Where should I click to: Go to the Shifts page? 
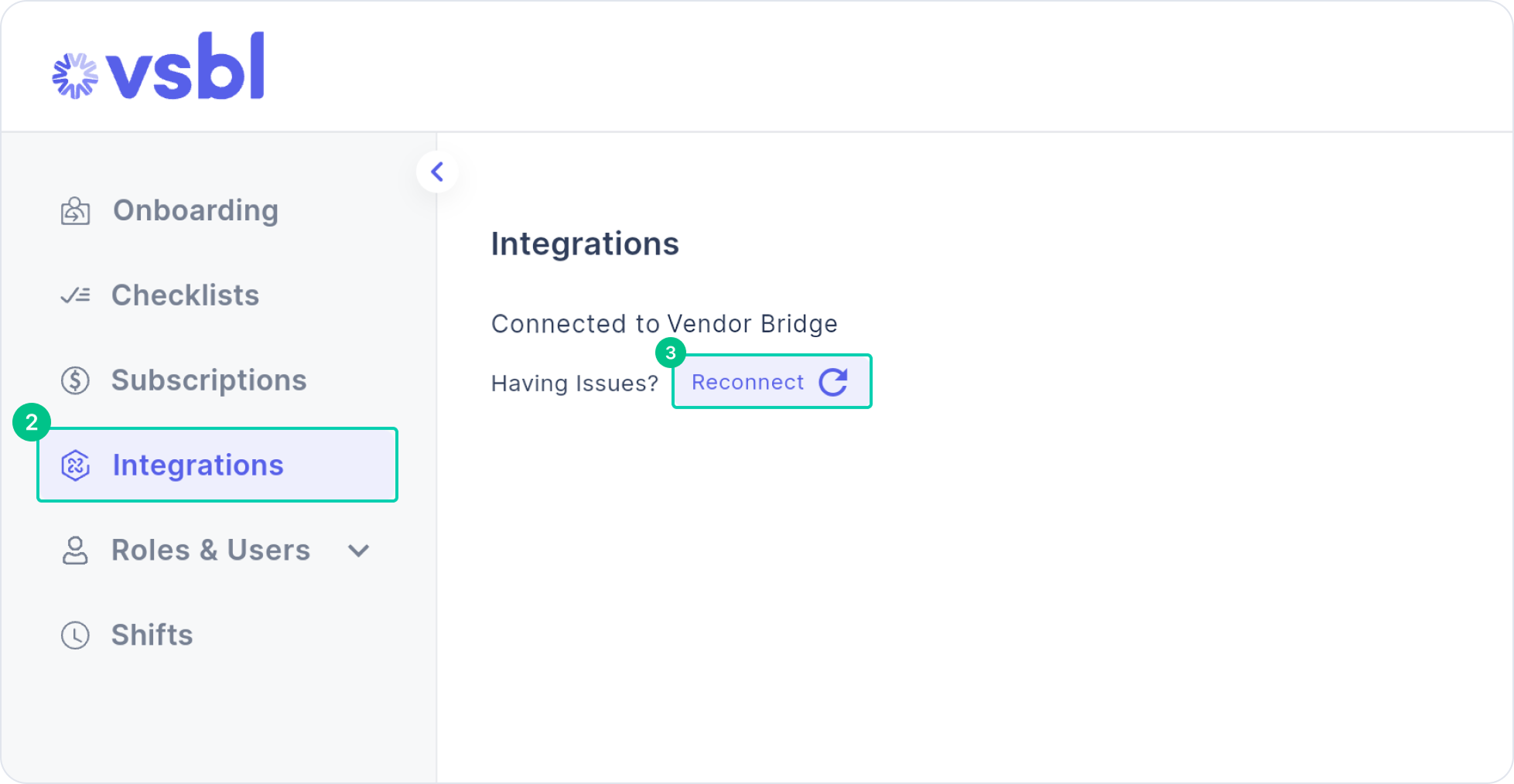[152, 635]
